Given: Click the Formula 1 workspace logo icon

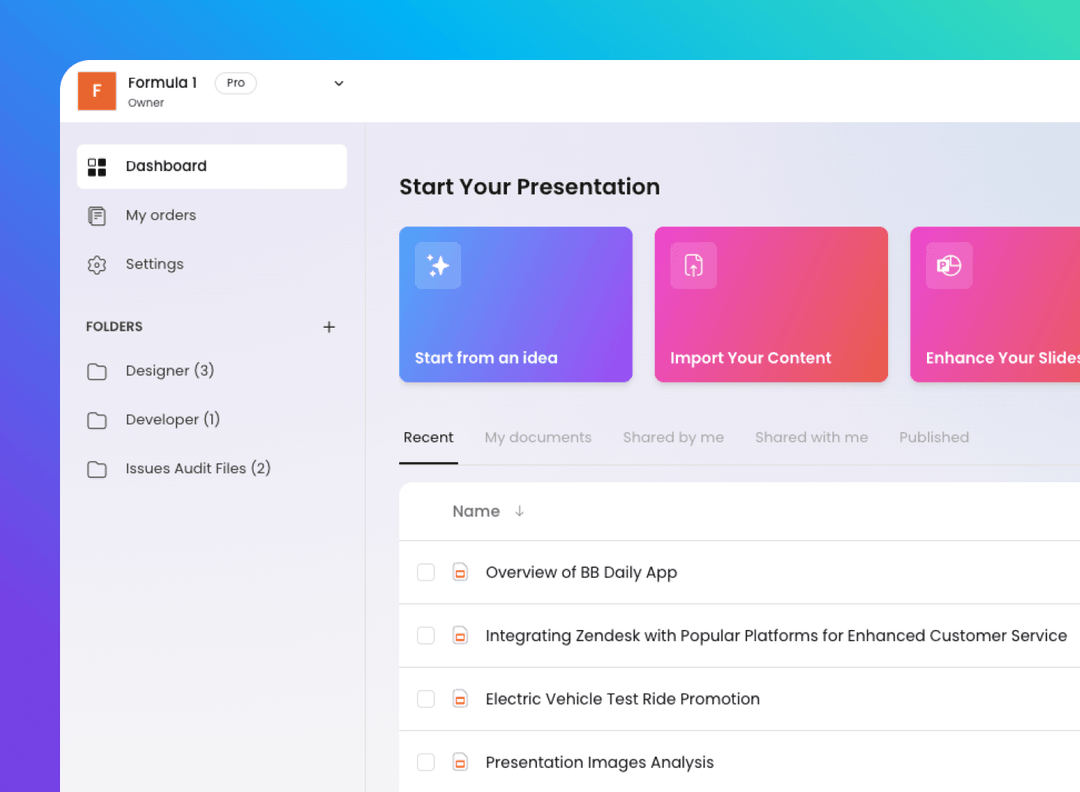Looking at the screenshot, I should (96, 90).
